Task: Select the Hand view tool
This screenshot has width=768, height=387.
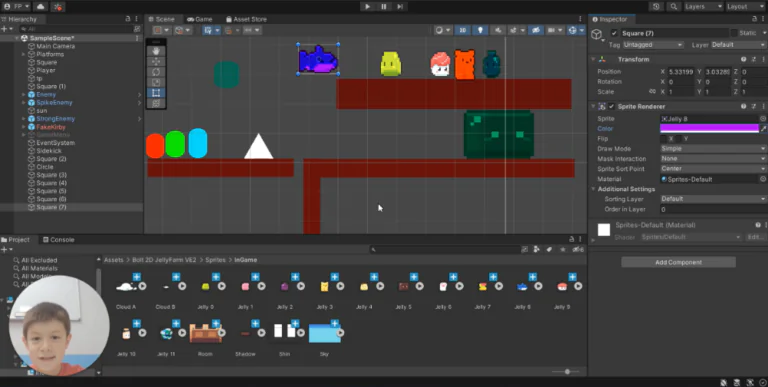Action: pyautogui.click(x=156, y=51)
